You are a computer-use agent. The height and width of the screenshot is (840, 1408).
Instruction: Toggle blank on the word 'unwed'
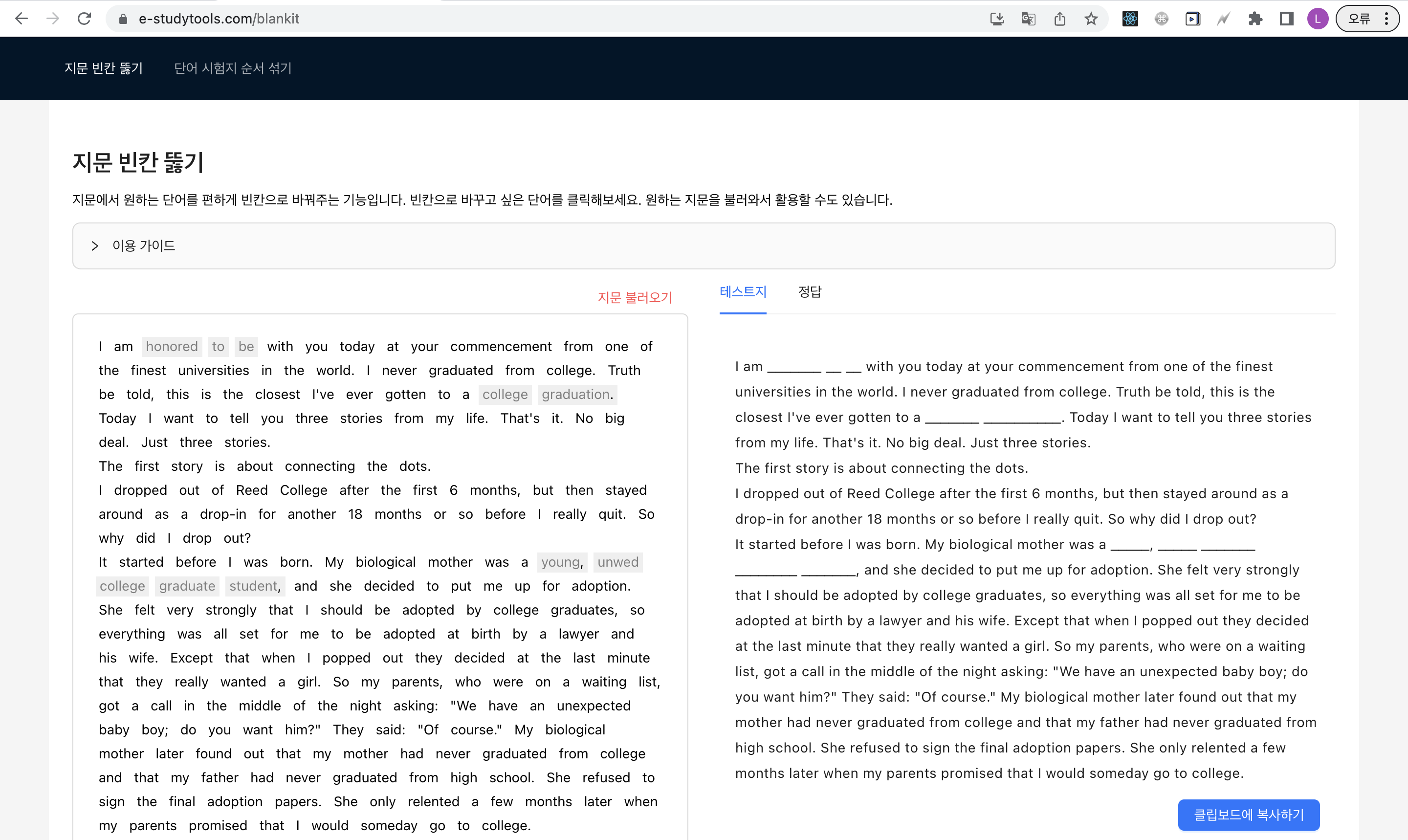tap(617, 562)
